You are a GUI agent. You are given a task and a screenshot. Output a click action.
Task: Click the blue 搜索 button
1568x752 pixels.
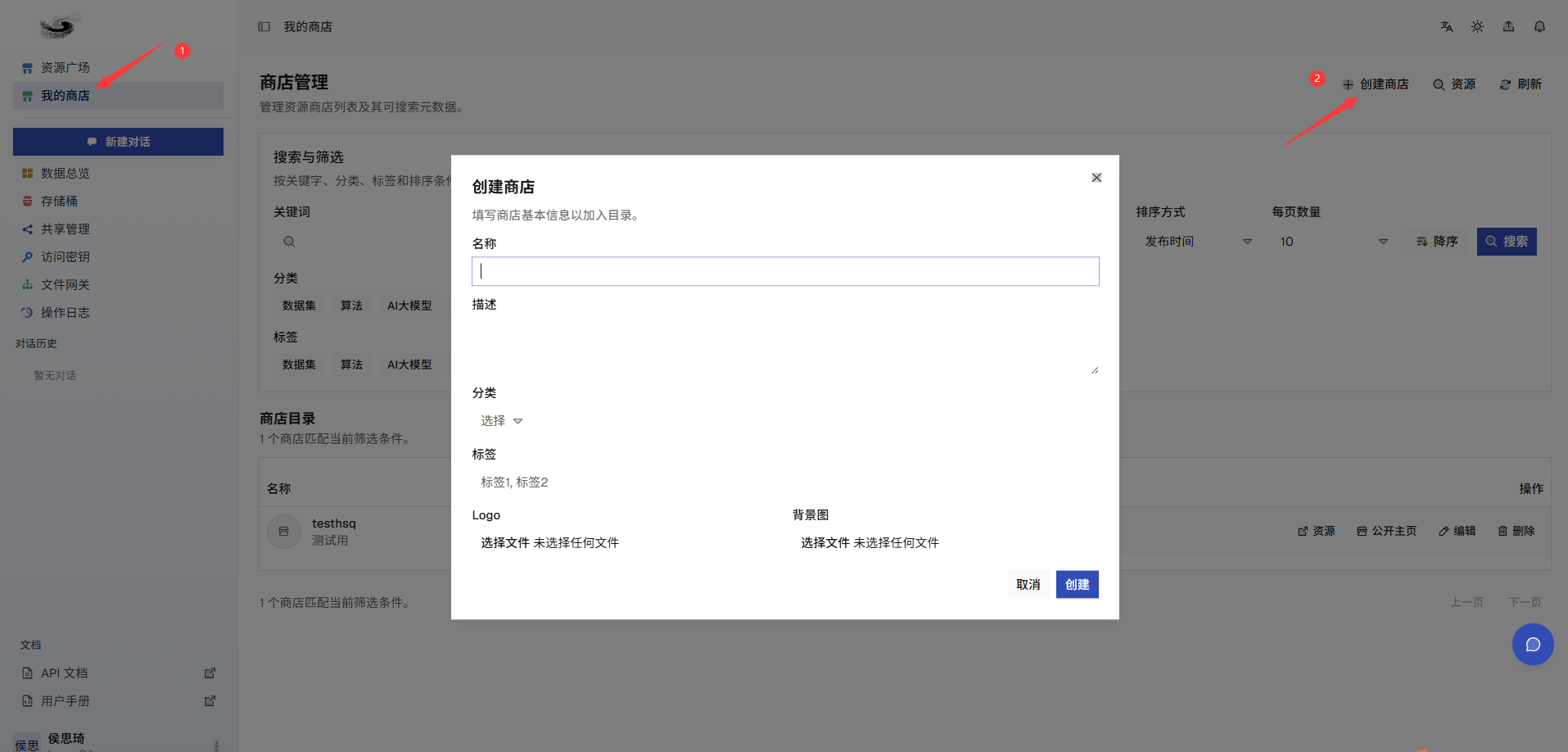coord(1507,242)
